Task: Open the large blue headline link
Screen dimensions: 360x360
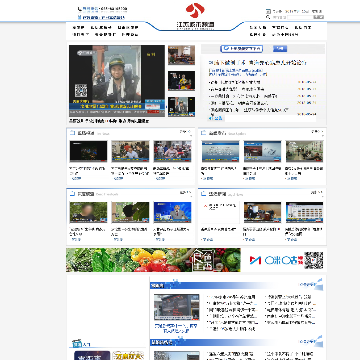Action: [257, 63]
